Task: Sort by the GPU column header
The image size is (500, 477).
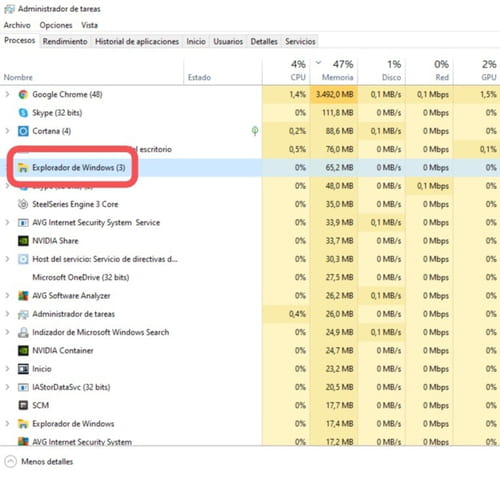Action: point(477,71)
